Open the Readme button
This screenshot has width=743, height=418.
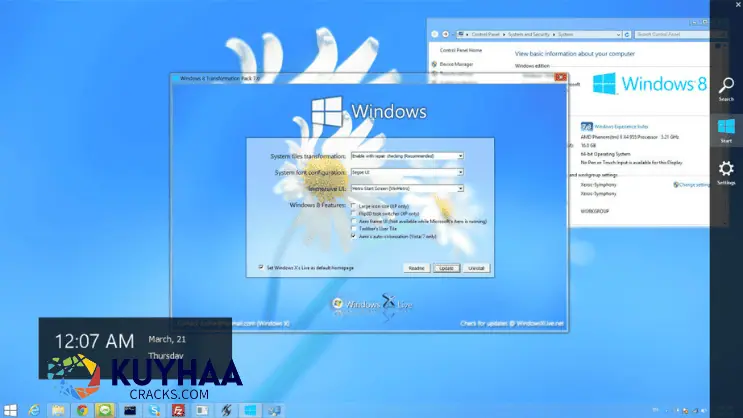point(417,268)
